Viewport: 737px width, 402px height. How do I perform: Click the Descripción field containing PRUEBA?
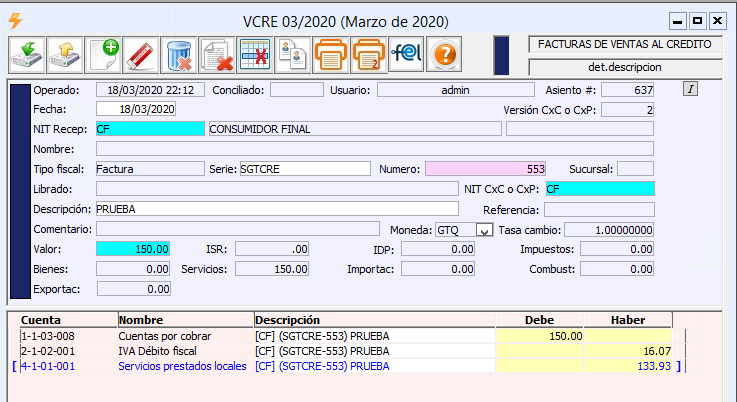[x=276, y=209]
